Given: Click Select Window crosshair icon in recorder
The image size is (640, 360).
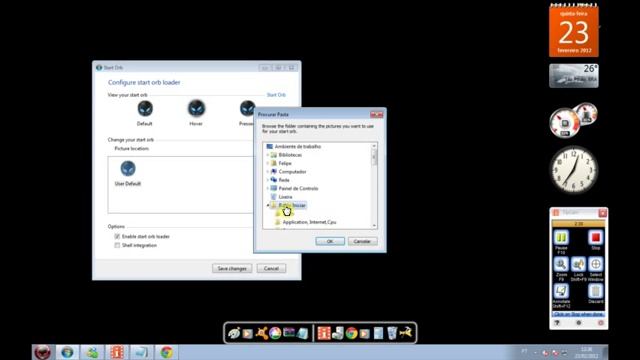Looking at the screenshot, I should [596, 264].
